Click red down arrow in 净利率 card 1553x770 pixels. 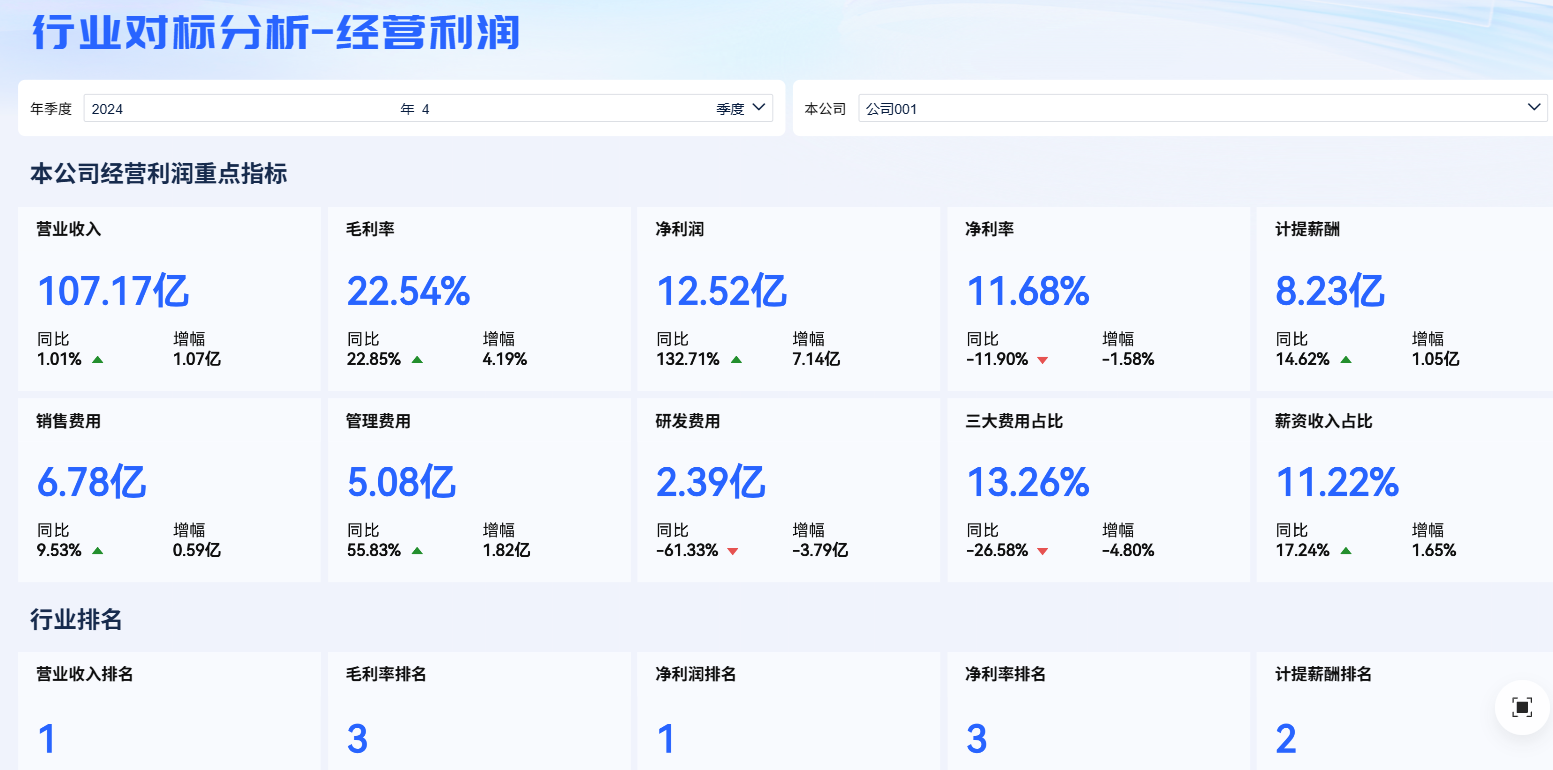(1043, 360)
